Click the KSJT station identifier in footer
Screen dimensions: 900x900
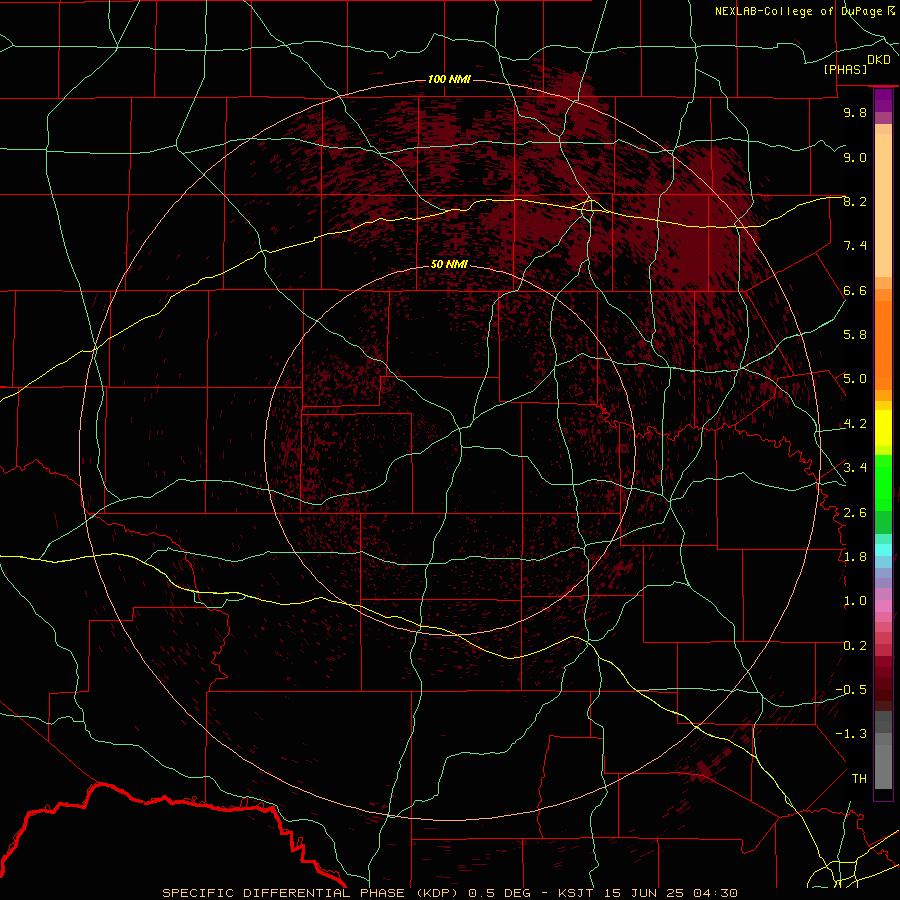coord(577,893)
